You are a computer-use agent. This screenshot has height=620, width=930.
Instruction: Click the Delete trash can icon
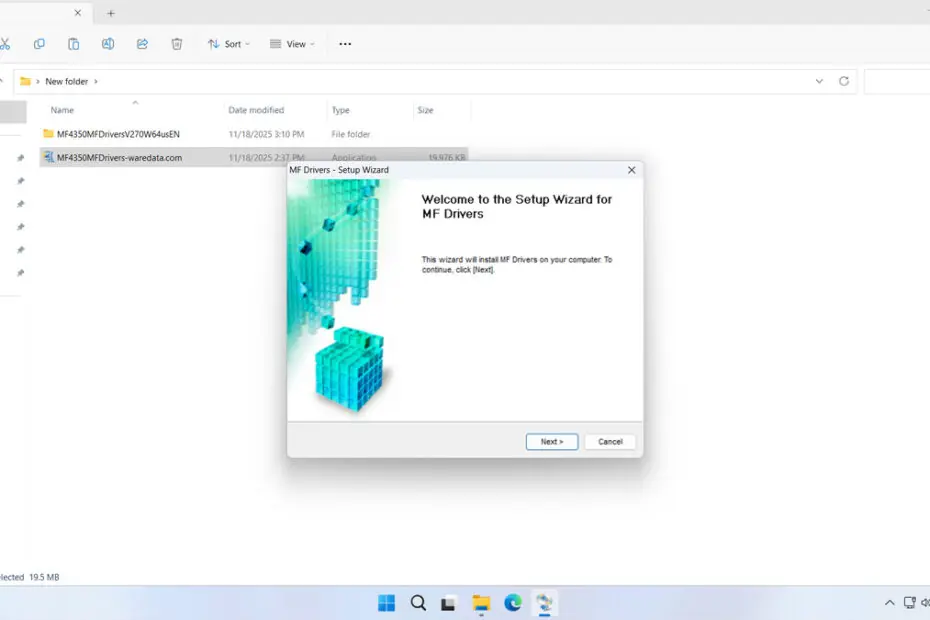tap(177, 44)
